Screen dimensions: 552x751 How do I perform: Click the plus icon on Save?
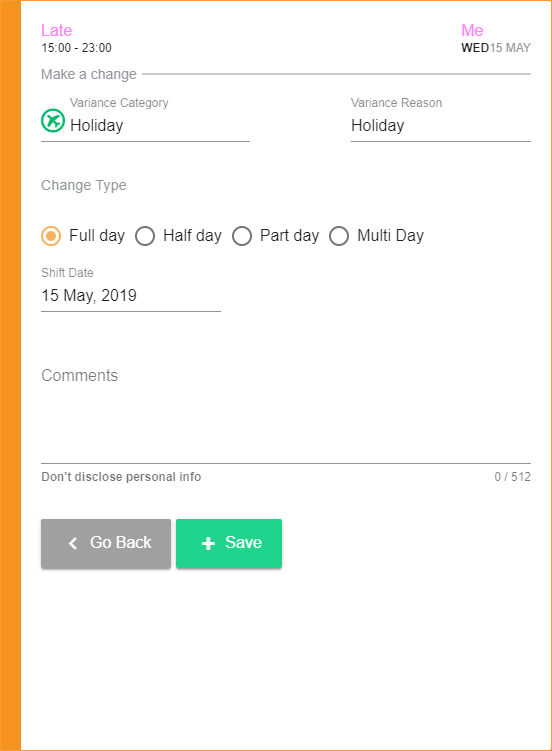tap(208, 543)
